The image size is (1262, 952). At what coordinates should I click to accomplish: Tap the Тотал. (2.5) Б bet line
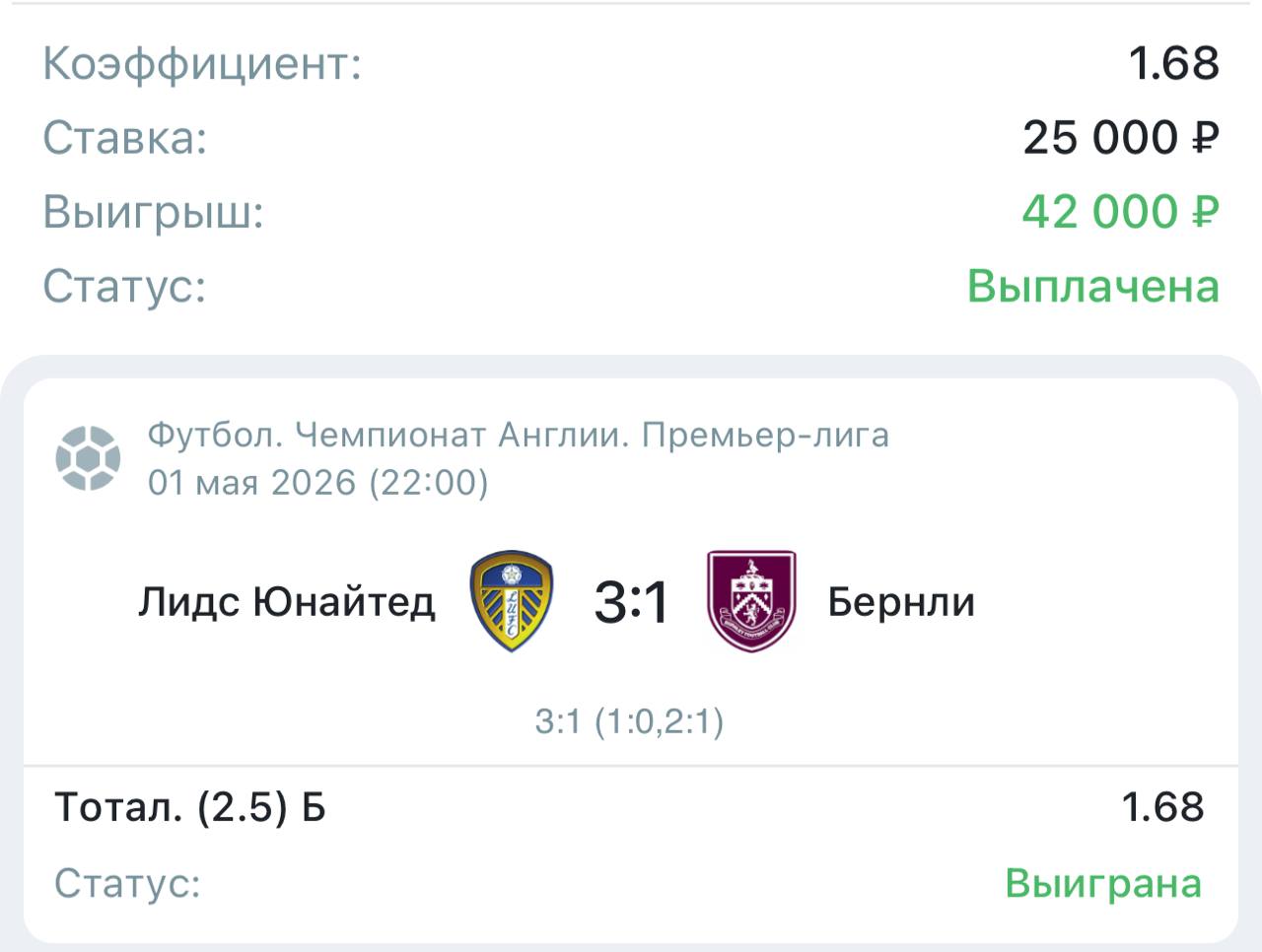[190, 807]
